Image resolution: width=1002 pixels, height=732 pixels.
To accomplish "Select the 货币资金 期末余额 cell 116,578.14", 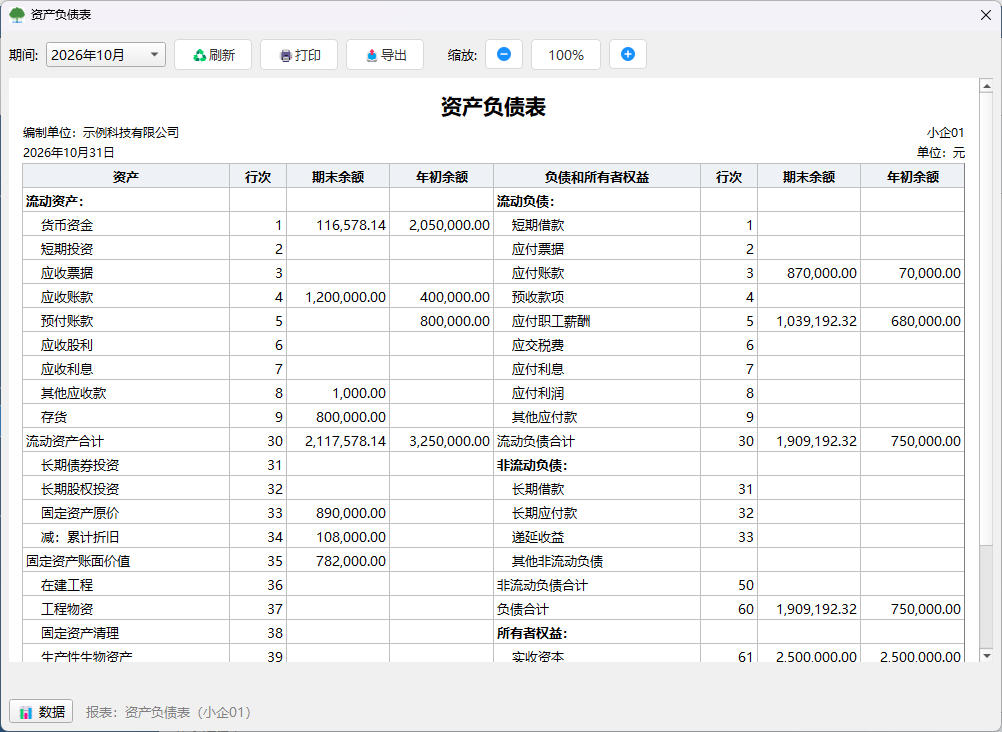I will (338, 225).
